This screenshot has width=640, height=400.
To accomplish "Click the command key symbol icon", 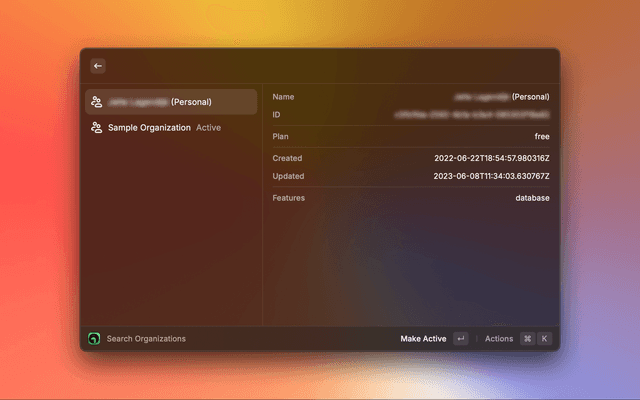I will pyautogui.click(x=527, y=339).
